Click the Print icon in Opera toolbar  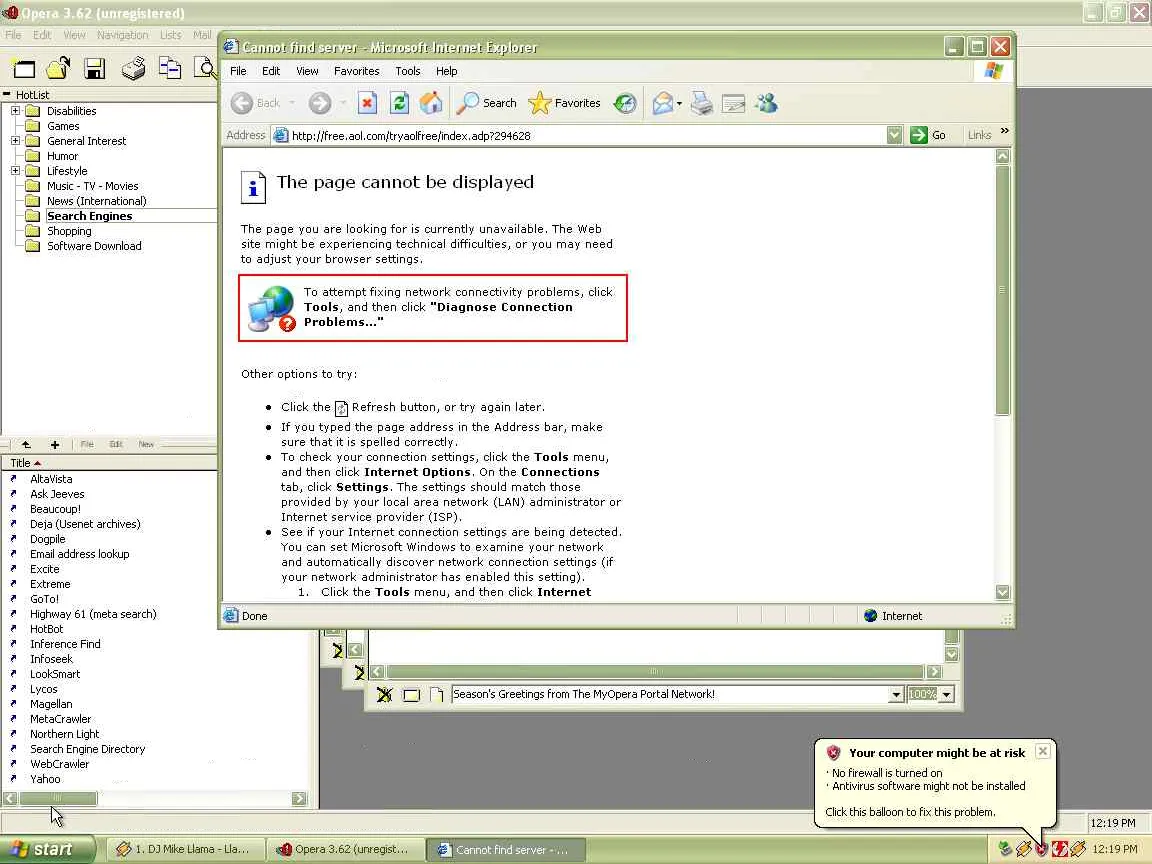pos(133,68)
